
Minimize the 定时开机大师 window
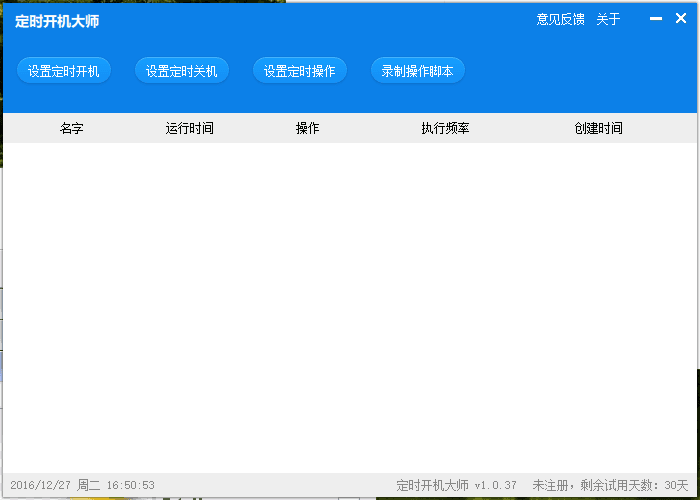coord(656,19)
